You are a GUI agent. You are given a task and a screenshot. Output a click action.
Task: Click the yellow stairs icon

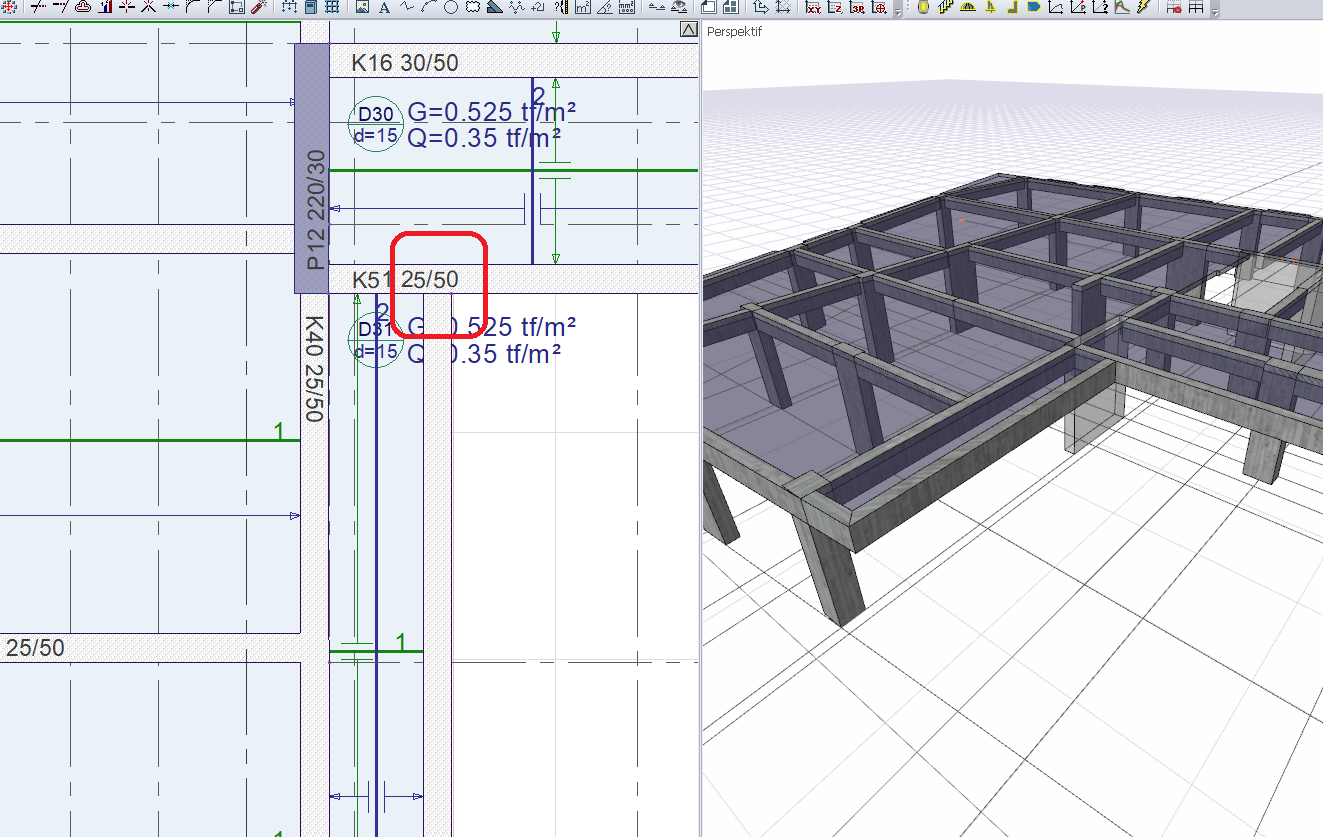click(x=945, y=7)
